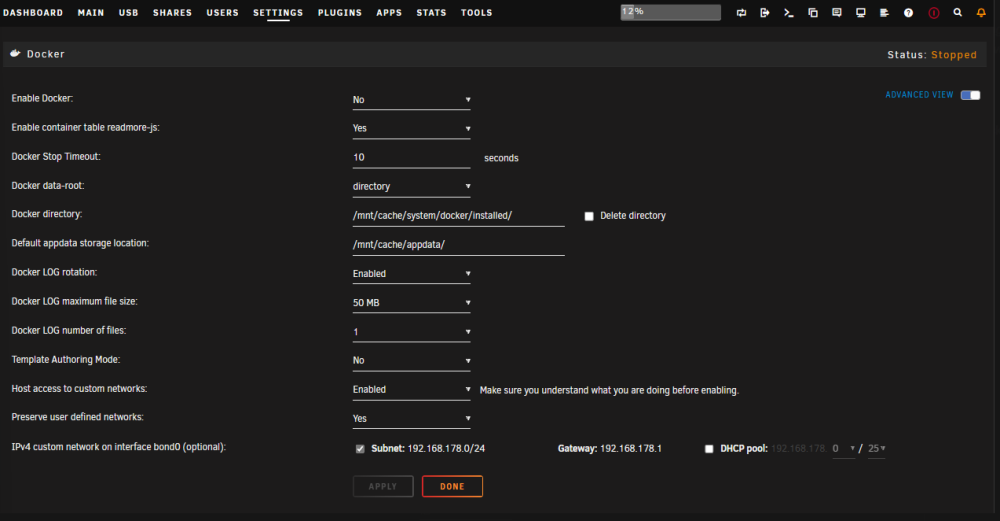Open the Template Authoring Mode dropdown
The width and height of the screenshot is (1000, 521).
click(411, 361)
